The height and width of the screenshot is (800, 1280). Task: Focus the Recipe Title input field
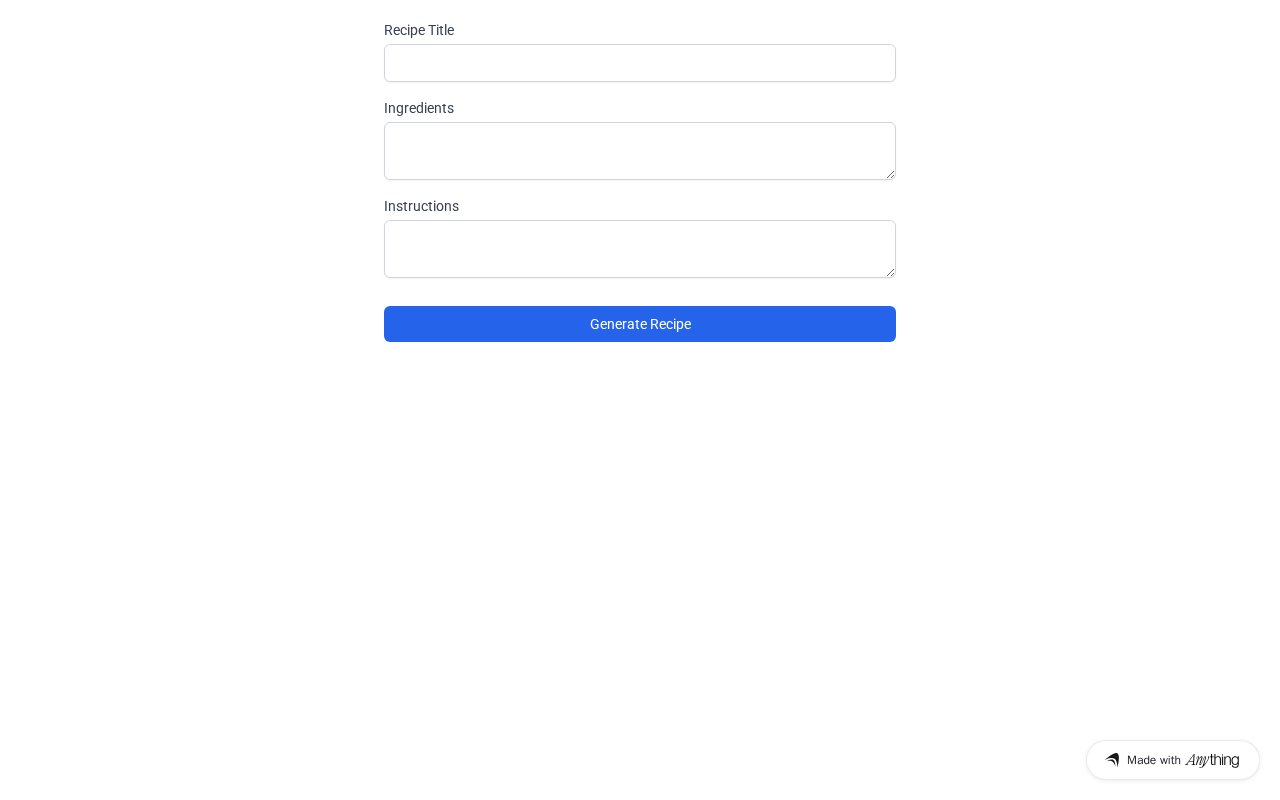click(640, 63)
